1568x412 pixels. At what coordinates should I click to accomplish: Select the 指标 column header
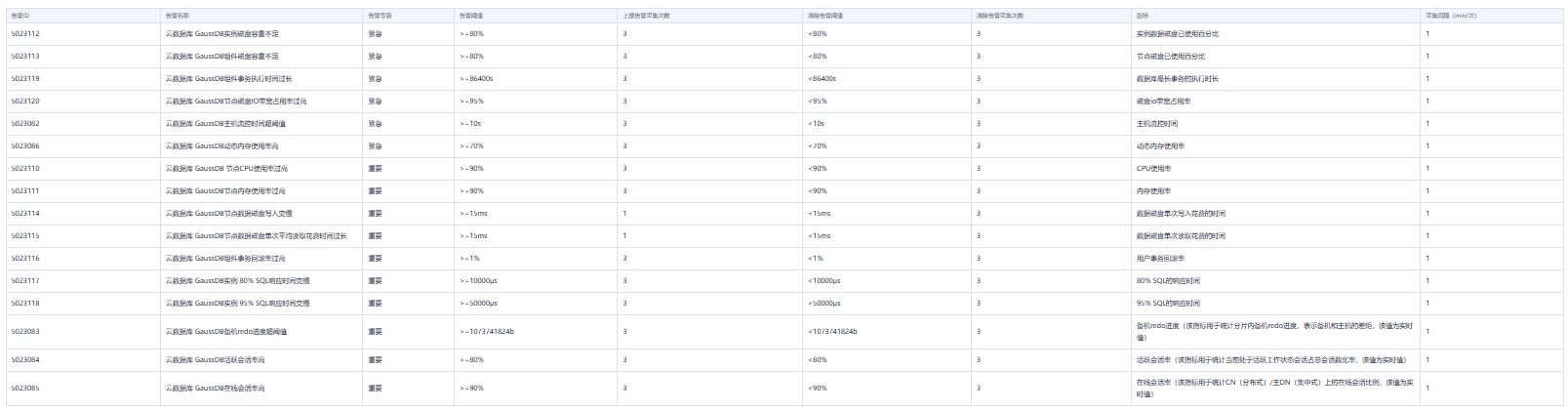pos(1143,16)
